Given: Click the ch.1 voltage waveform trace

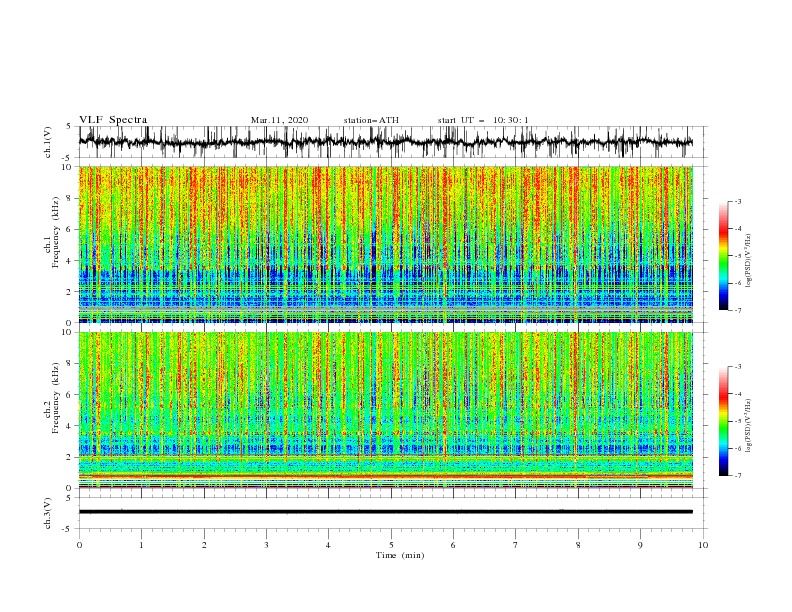Looking at the screenshot, I should click(386, 142).
